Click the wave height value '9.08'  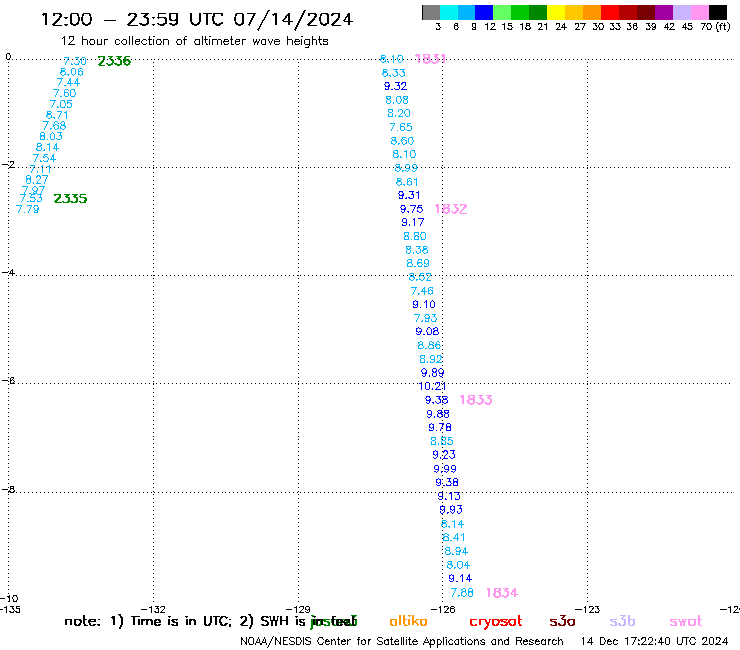click(x=427, y=332)
